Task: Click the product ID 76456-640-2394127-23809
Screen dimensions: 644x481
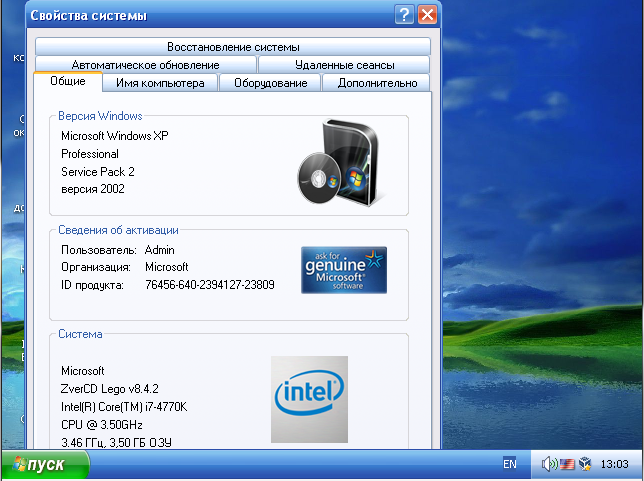Action: coord(210,285)
